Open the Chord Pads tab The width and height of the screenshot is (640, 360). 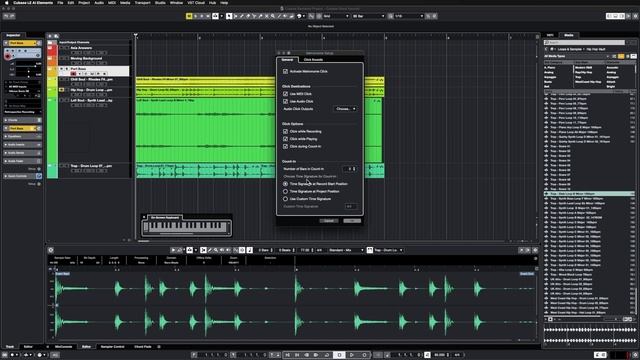(x=143, y=347)
